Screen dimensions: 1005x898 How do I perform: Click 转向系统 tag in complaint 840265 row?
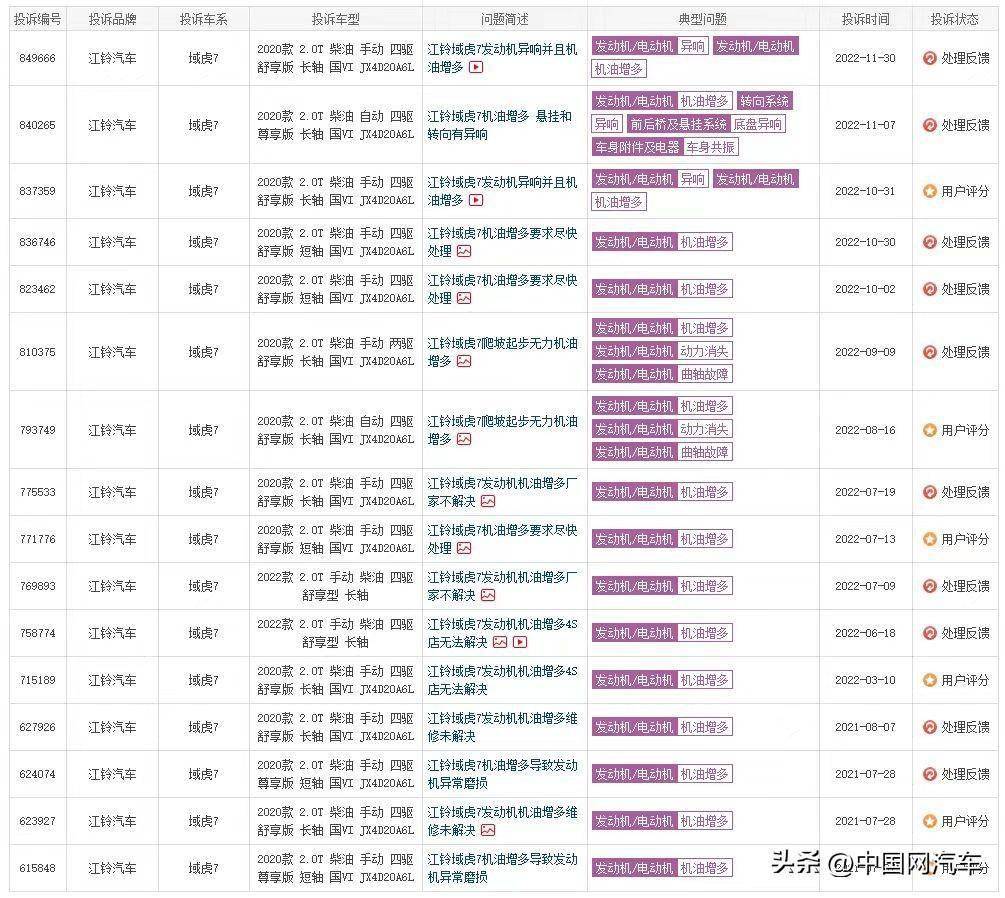[x=765, y=101]
